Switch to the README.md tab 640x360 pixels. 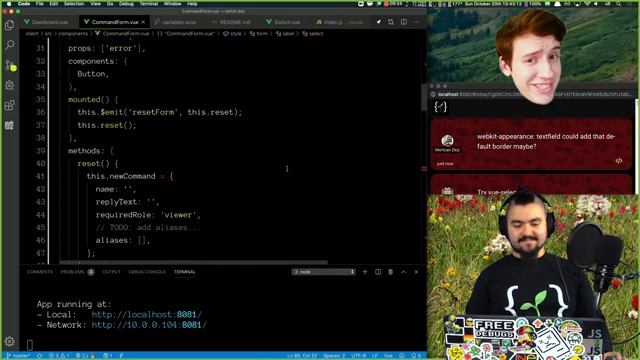231,22
